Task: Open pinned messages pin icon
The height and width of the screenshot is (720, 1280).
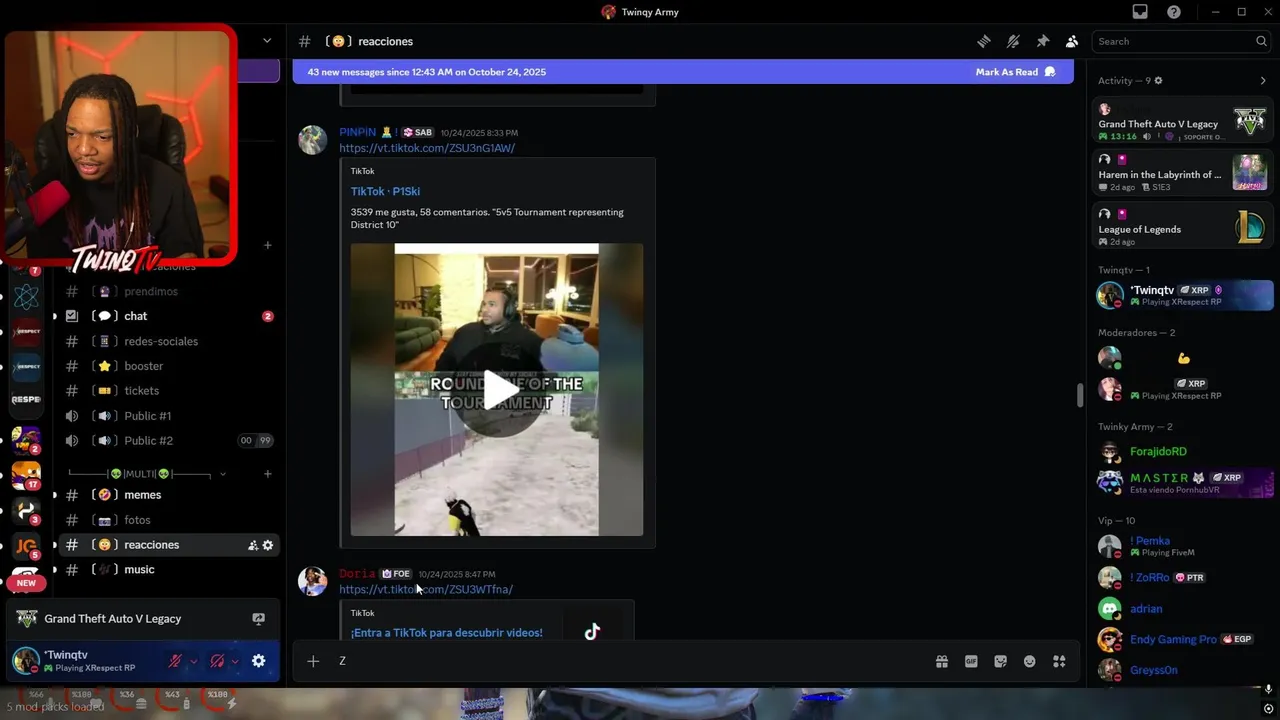Action: click(1042, 41)
